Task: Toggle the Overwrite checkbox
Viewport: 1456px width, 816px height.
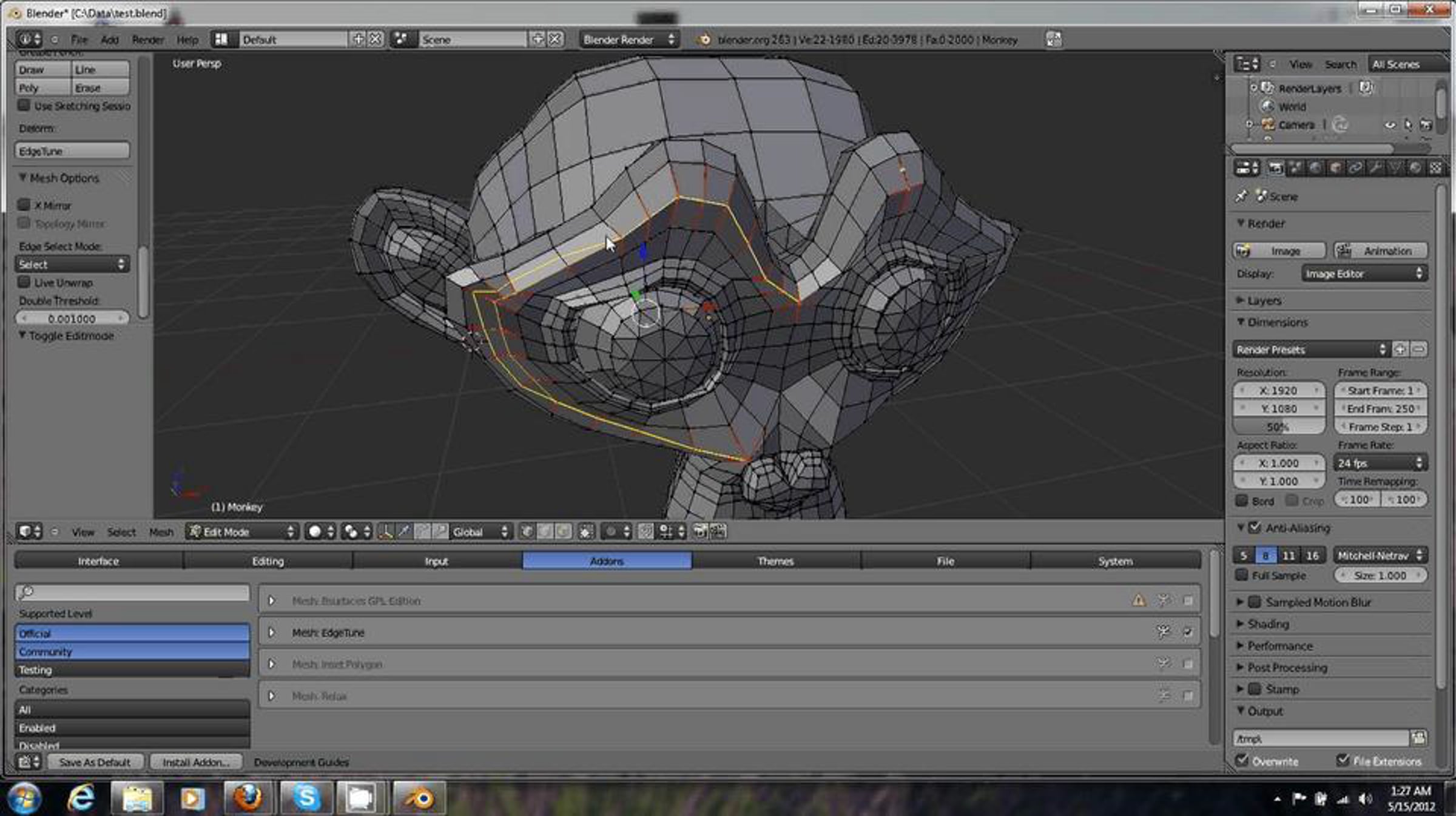Action: click(x=1242, y=760)
